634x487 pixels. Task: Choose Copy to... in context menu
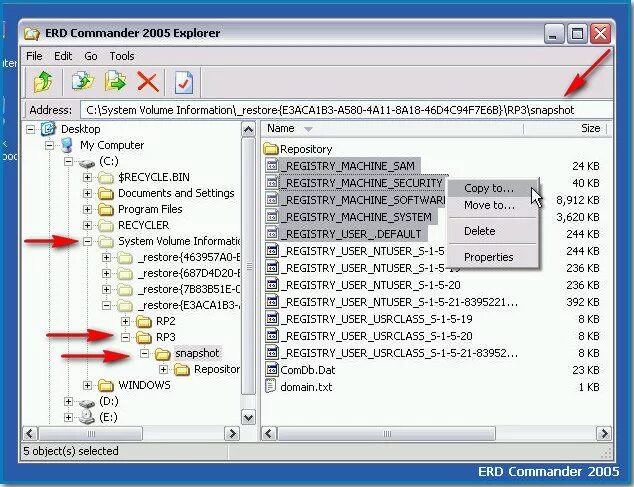(493, 188)
